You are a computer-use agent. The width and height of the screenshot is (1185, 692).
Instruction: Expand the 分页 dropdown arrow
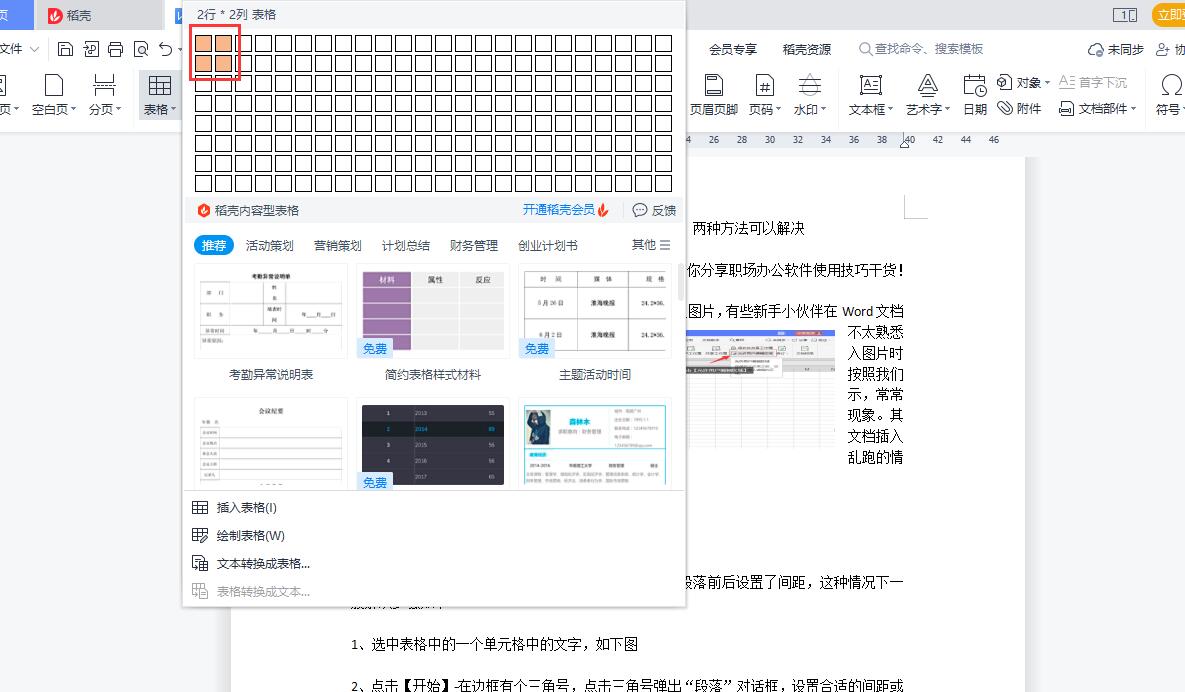pos(119,110)
